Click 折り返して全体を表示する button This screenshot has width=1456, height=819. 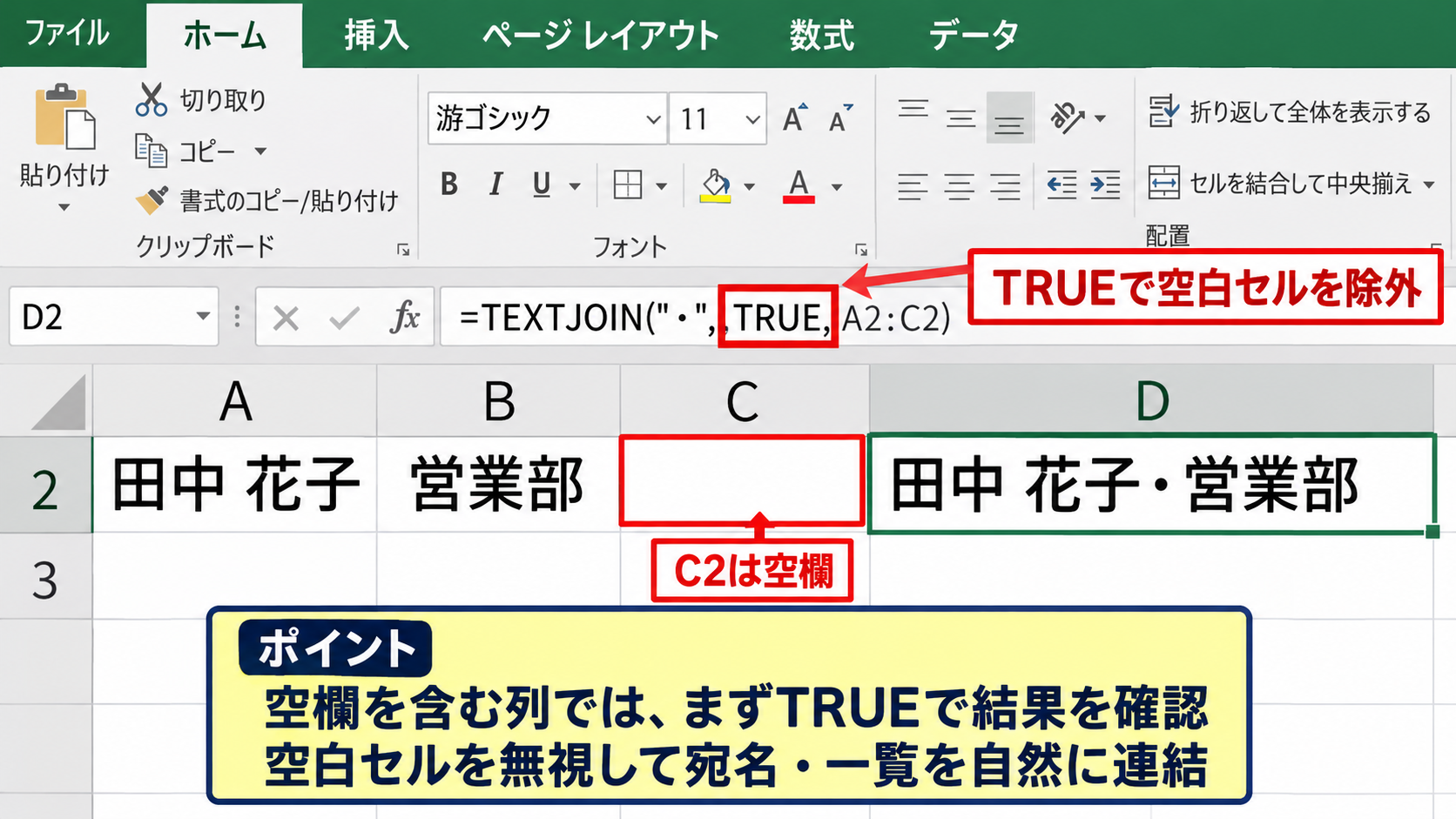click(1289, 112)
